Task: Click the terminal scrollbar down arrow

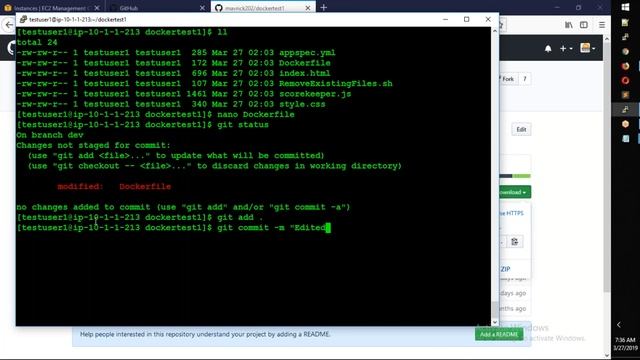Action: tap(495, 322)
